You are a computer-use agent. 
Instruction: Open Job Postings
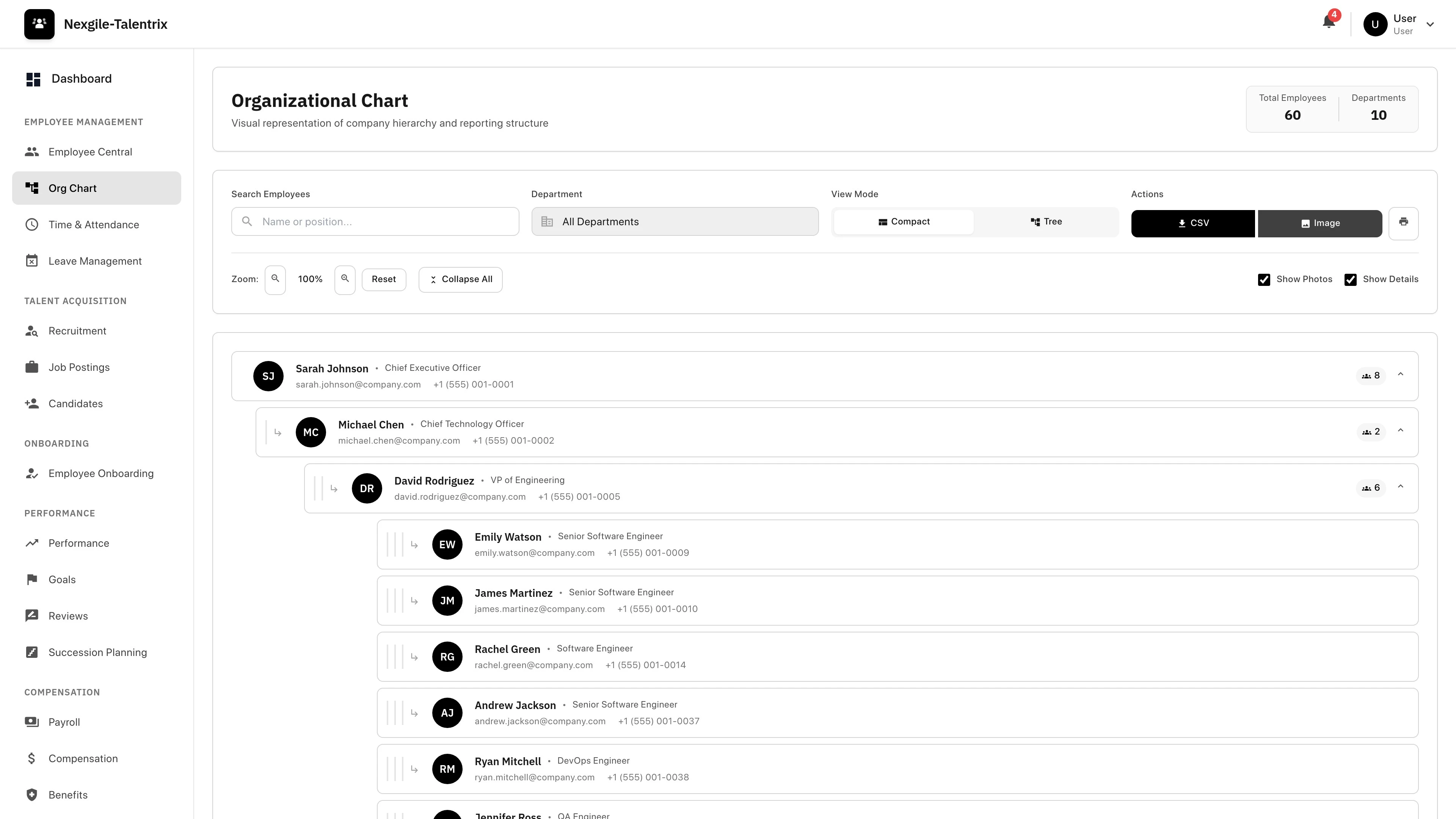point(97,367)
